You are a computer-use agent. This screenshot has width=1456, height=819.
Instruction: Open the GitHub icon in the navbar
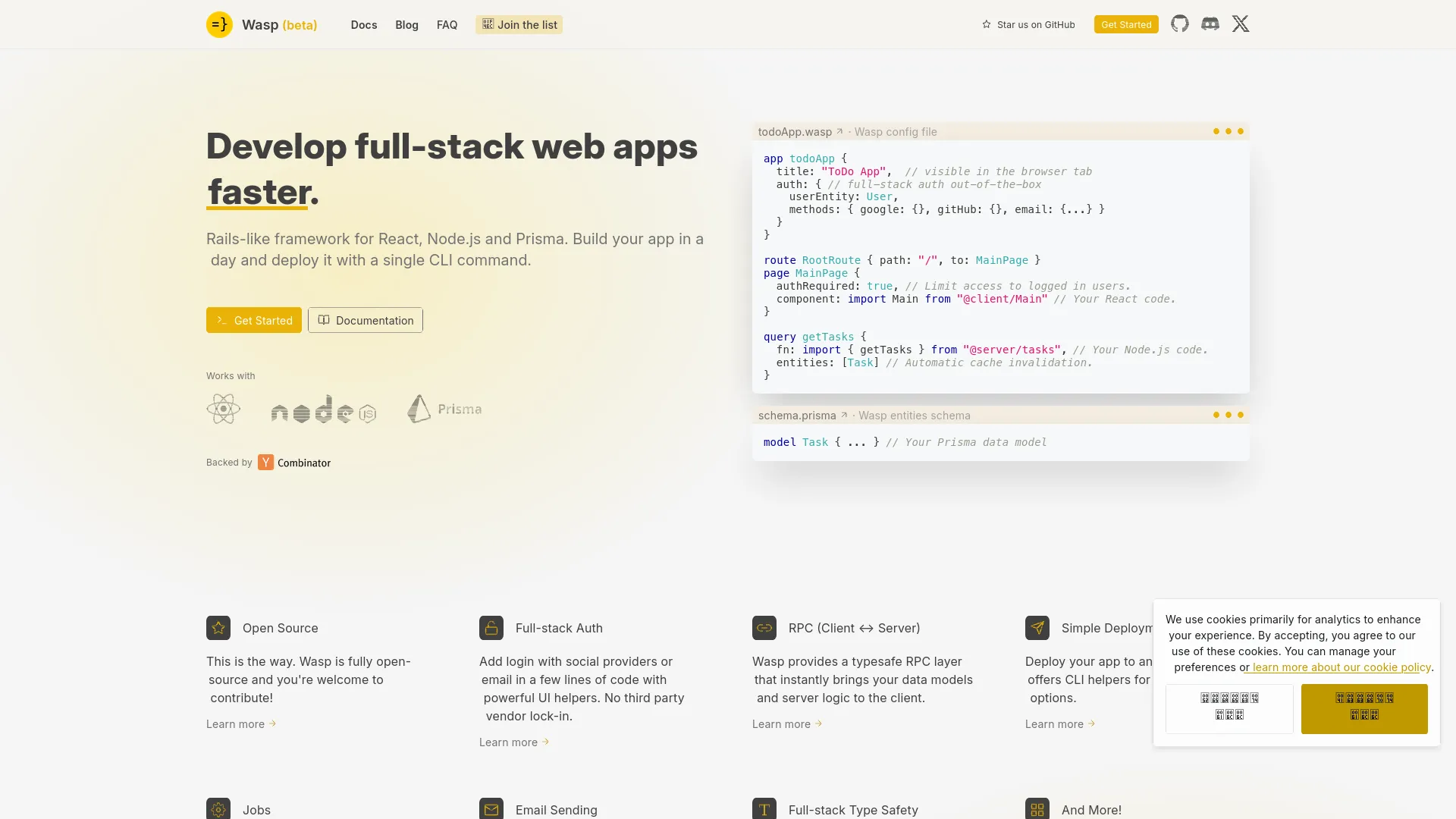point(1179,24)
